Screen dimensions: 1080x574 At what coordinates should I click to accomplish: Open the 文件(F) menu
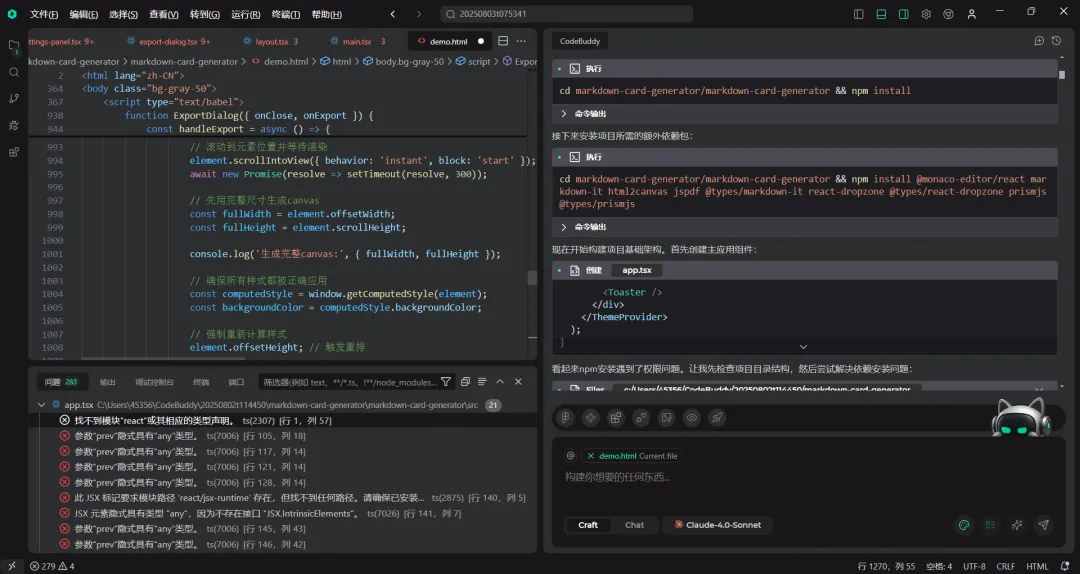pyautogui.click(x=44, y=14)
